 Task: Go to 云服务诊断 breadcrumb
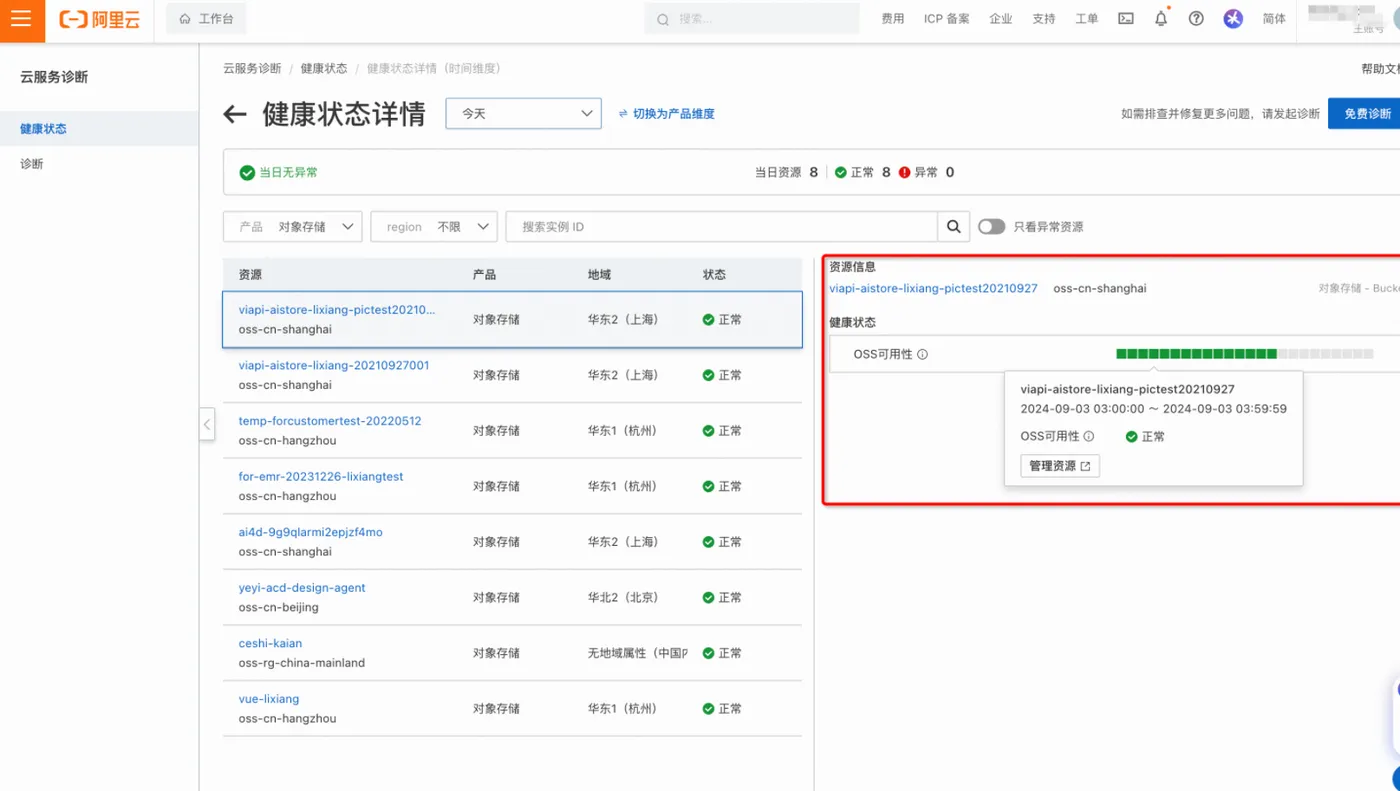click(252, 68)
